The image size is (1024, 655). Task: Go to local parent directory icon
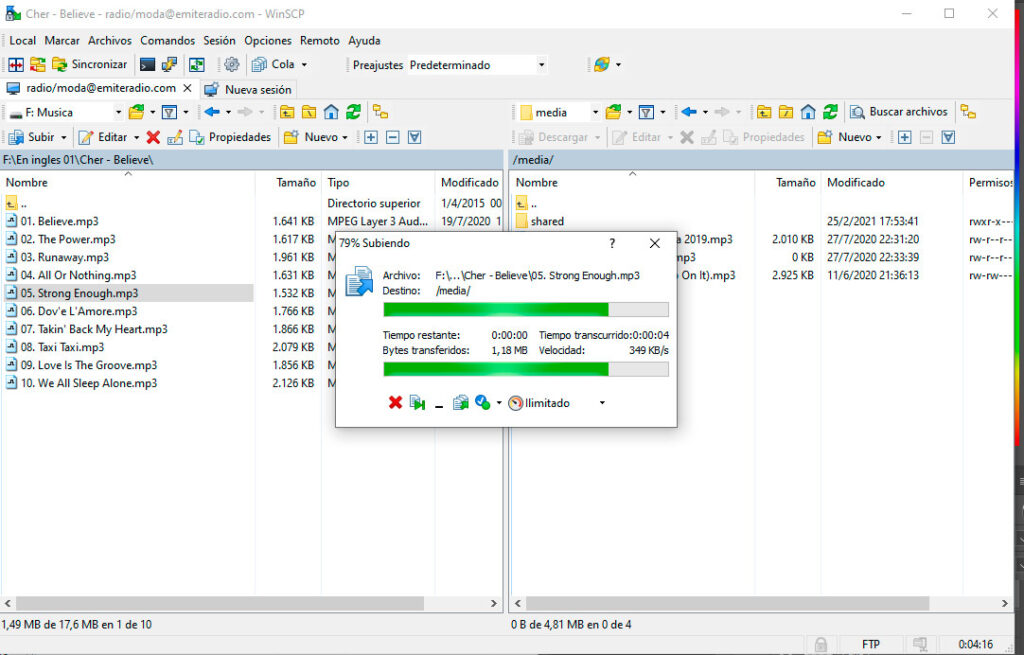tap(287, 112)
